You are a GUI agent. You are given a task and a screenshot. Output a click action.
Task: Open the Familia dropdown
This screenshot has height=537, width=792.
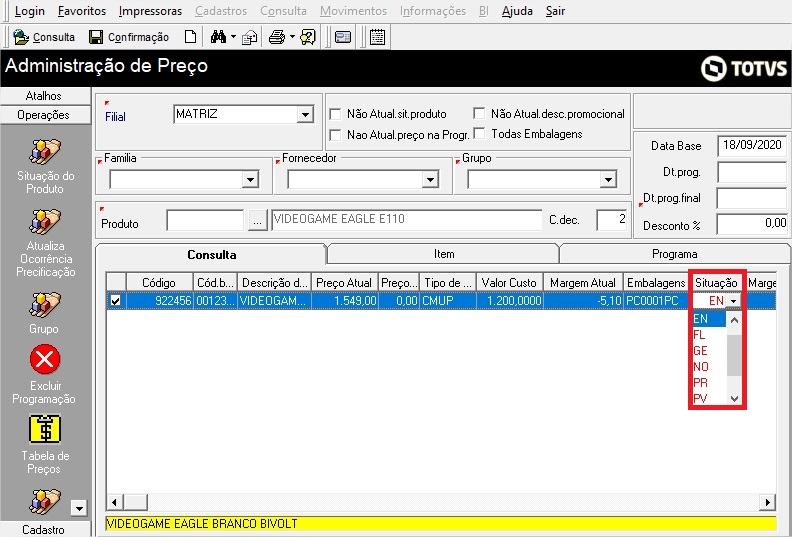[250, 179]
